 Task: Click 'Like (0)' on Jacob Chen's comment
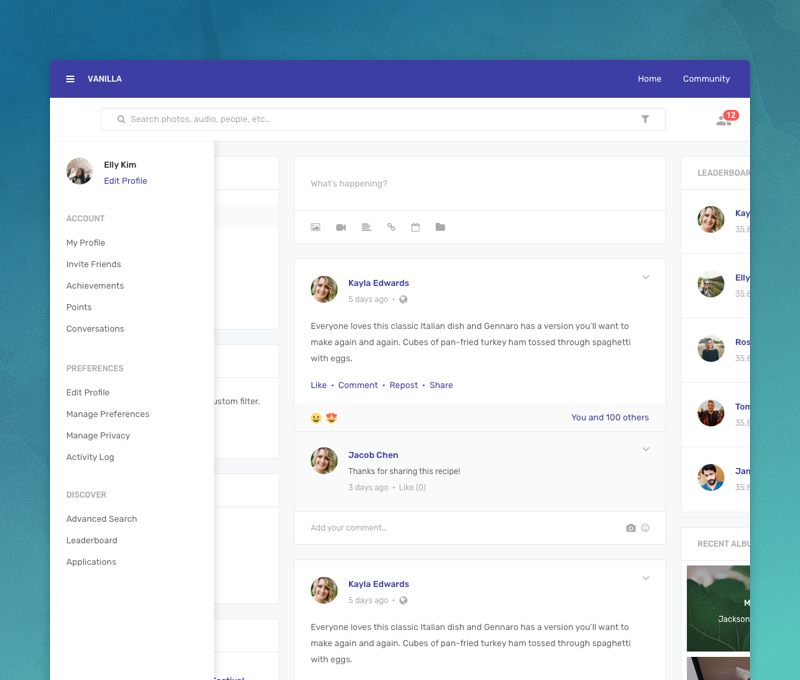pos(412,488)
